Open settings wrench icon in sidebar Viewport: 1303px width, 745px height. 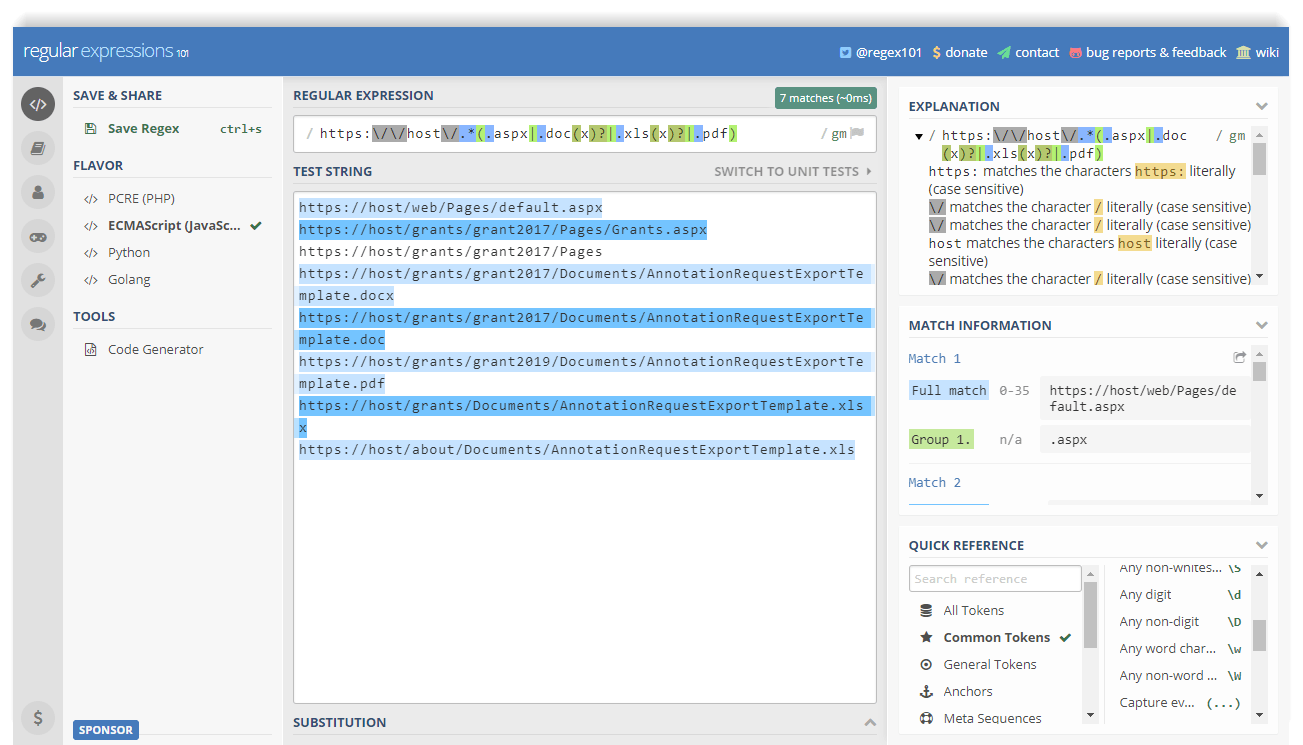(x=38, y=280)
